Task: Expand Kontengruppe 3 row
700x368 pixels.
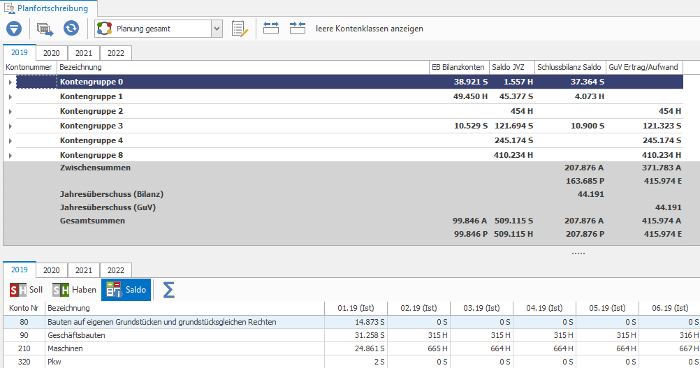Action: (10, 126)
